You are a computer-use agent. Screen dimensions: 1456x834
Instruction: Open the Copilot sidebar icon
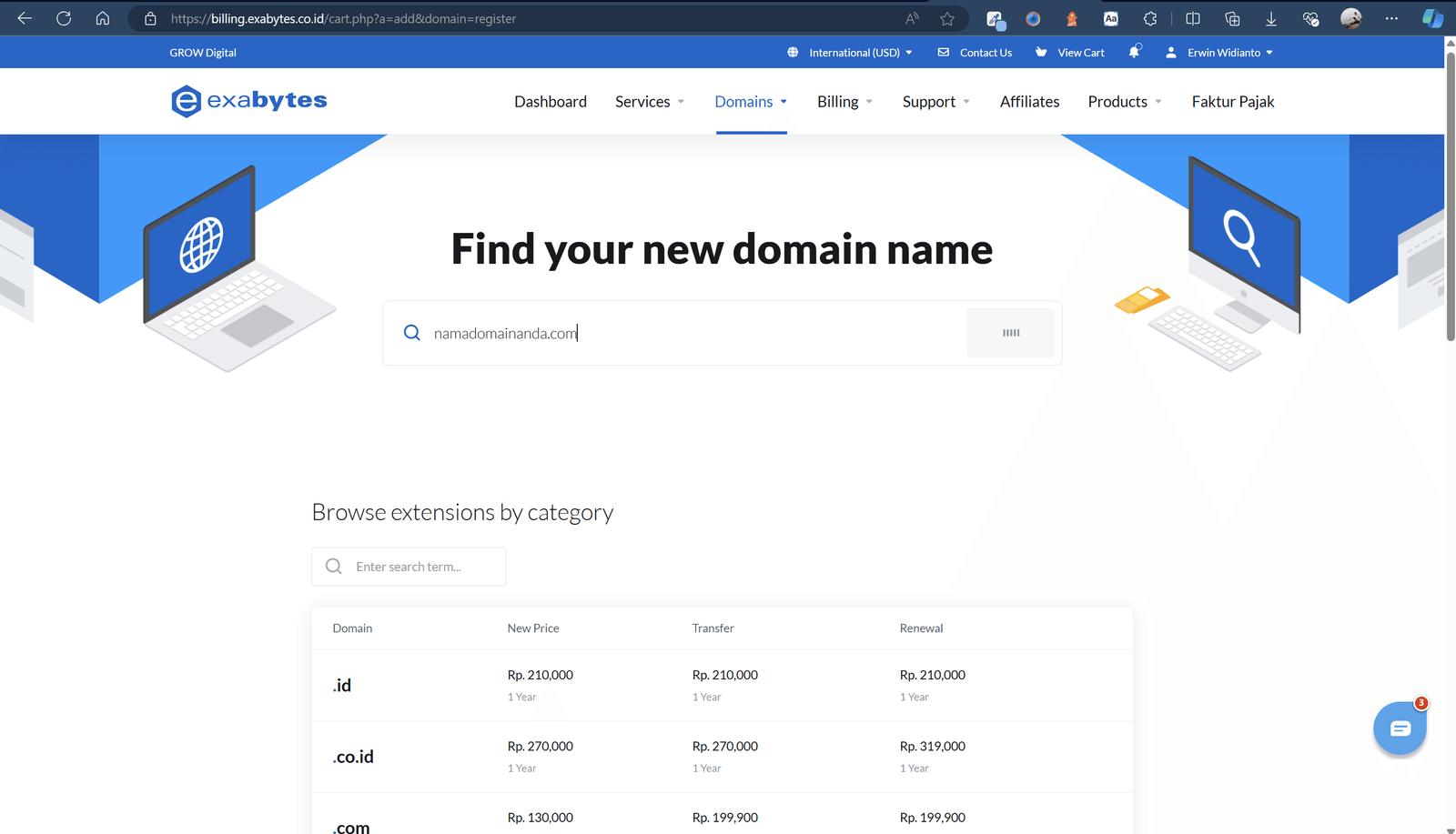1432,18
